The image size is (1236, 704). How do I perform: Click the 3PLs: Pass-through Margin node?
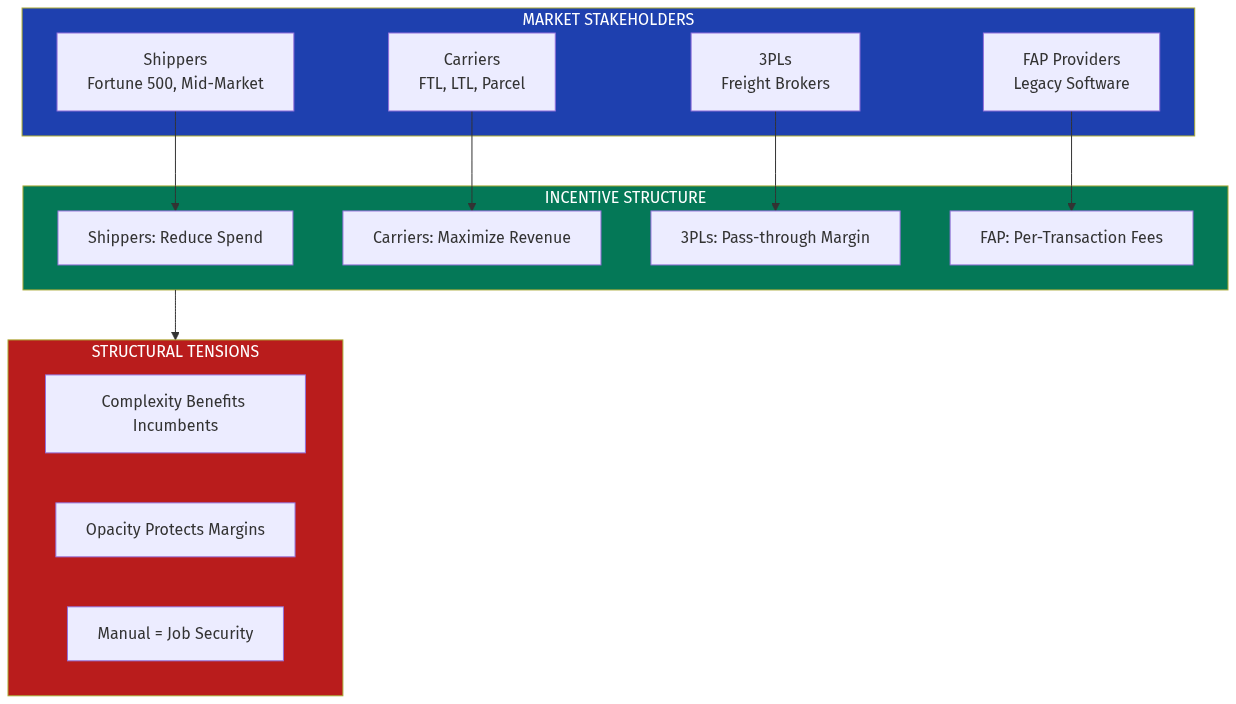[x=775, y=237]
